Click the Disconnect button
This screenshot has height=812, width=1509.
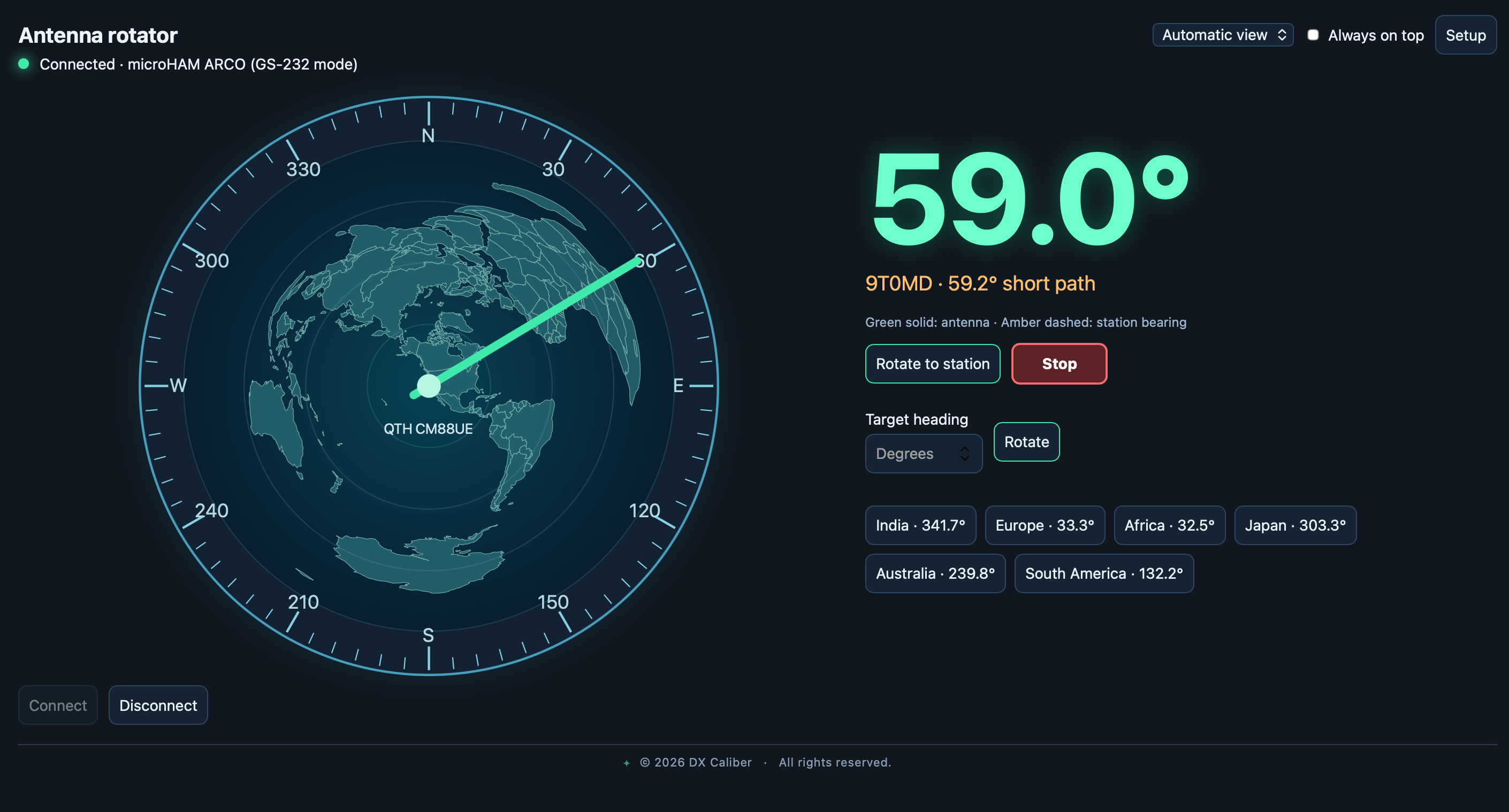[158, 705]
